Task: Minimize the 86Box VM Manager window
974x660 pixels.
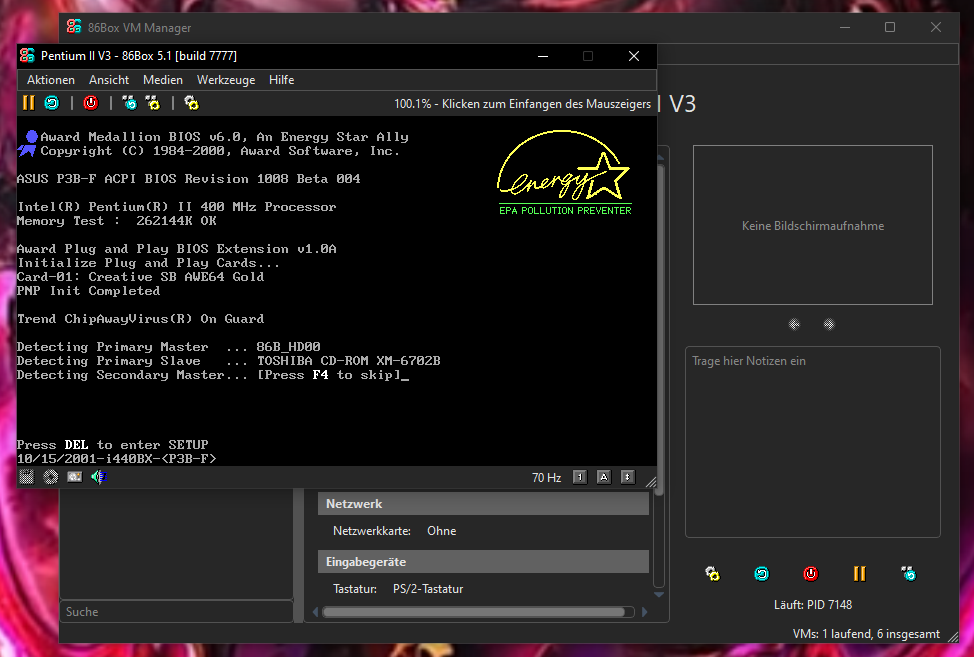Action: click(845, 27)
